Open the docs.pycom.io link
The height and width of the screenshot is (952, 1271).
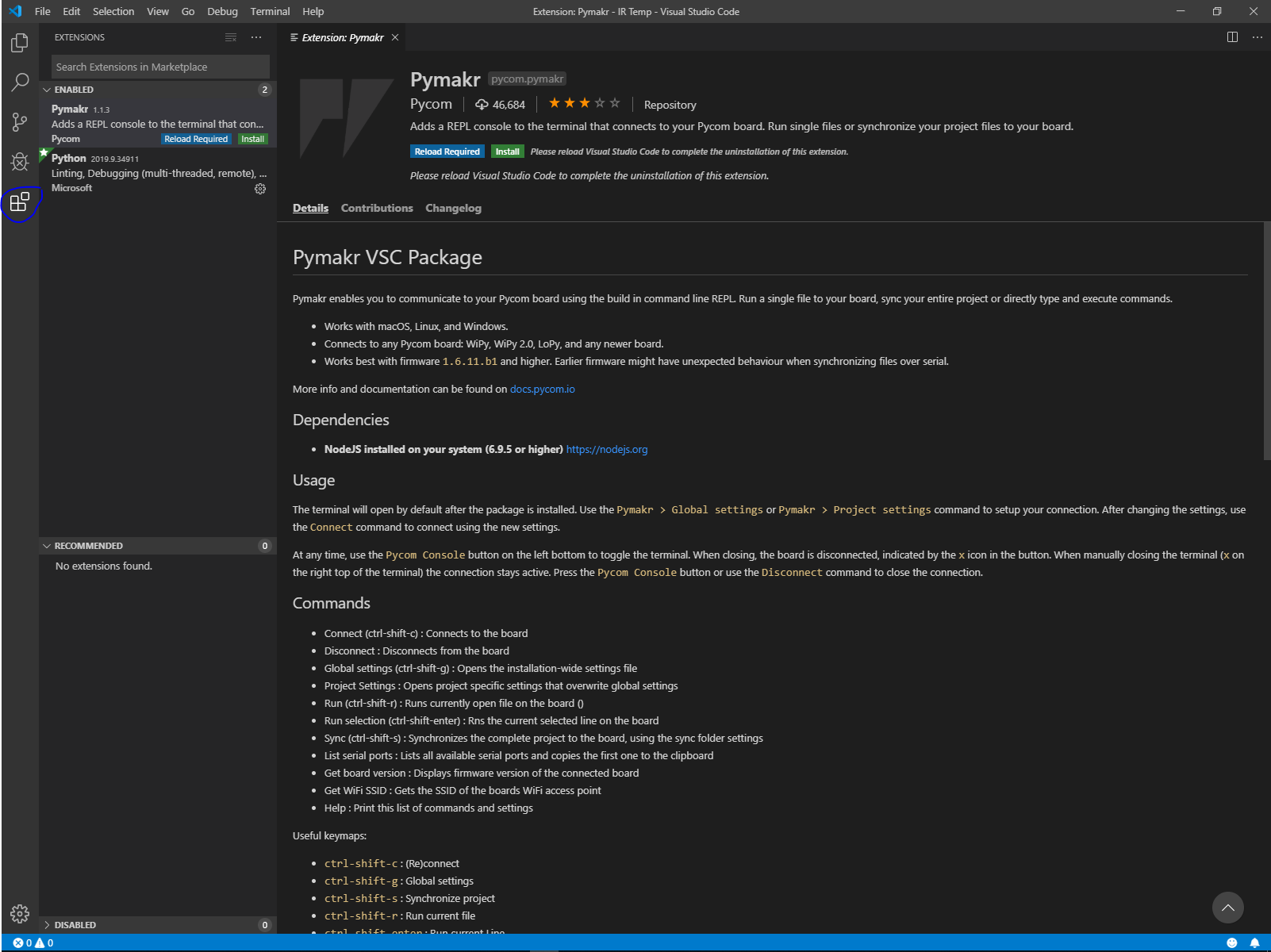click(542, 389)
